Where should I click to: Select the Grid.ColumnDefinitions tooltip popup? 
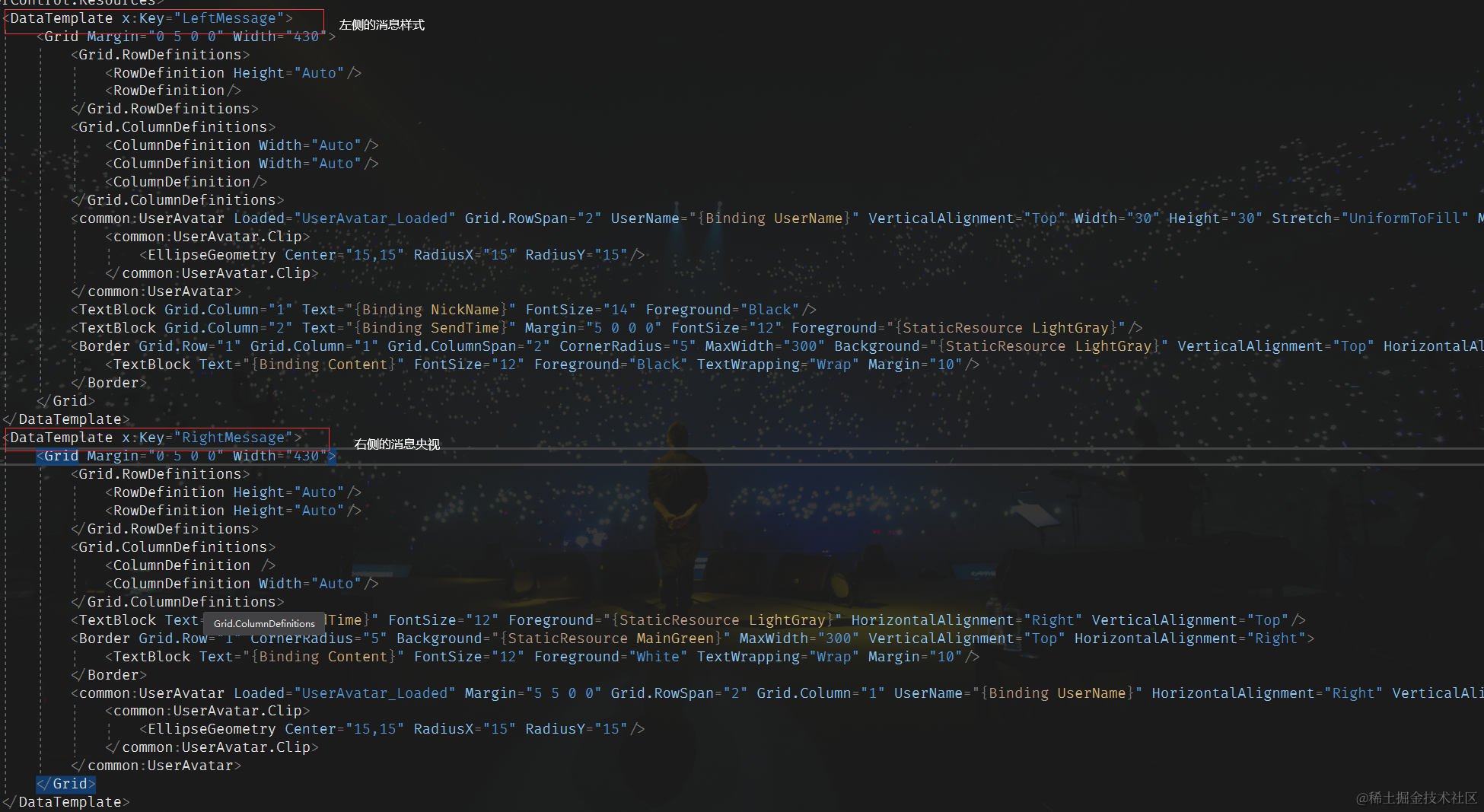[x=264, y=623]
